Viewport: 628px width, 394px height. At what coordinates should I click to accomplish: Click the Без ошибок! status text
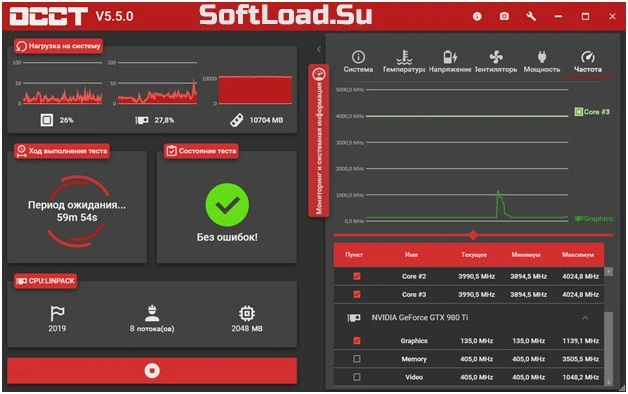click(x=227, y=237)
